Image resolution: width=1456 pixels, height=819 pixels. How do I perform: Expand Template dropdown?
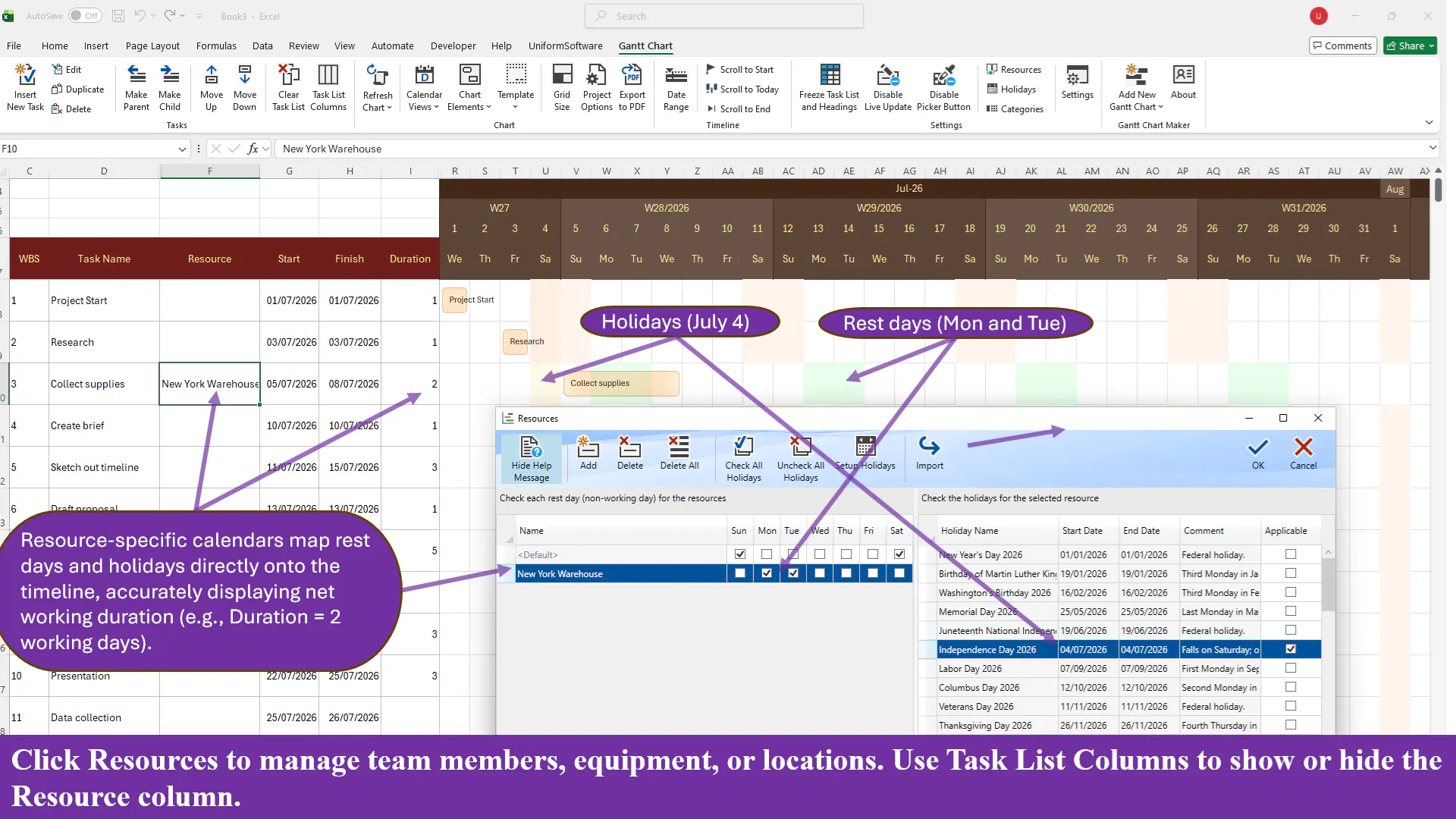[516, 107]
